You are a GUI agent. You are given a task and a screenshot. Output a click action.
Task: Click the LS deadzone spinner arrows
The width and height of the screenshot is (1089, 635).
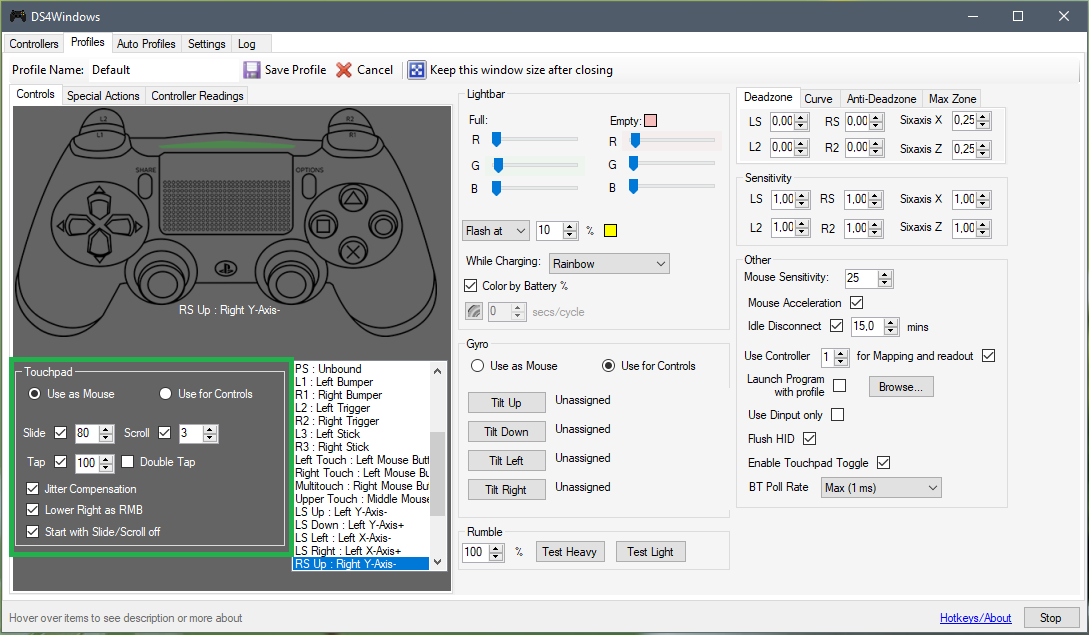click(x=801, y=122)
